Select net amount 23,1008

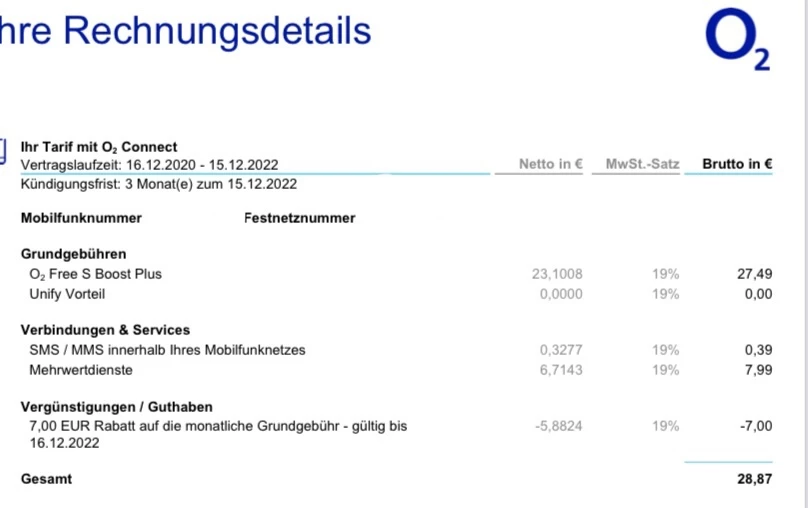tap(557, 274)
